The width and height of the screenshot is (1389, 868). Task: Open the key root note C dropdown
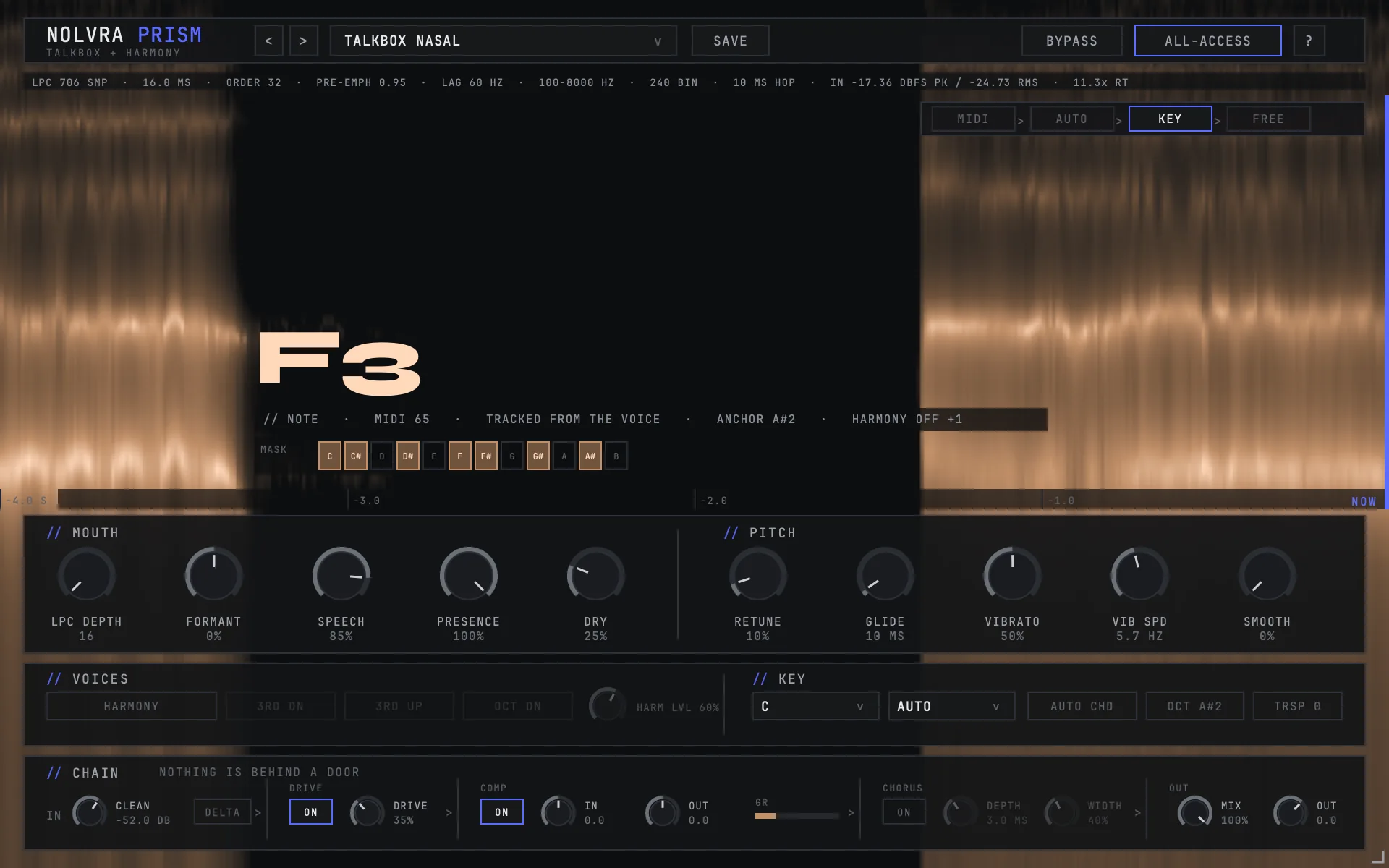815,706
